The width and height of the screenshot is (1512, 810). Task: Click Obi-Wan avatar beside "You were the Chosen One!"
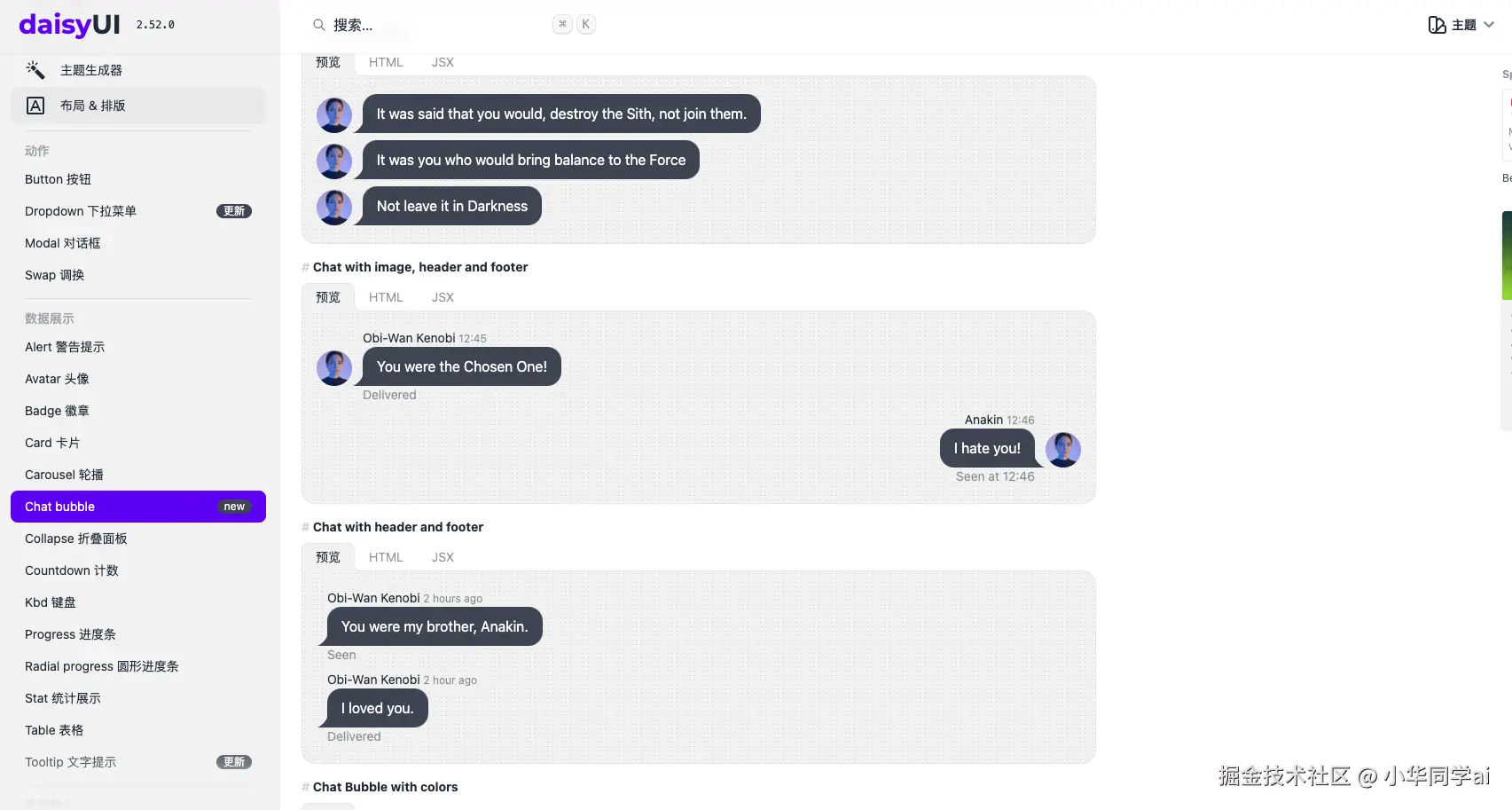[334, 368]
